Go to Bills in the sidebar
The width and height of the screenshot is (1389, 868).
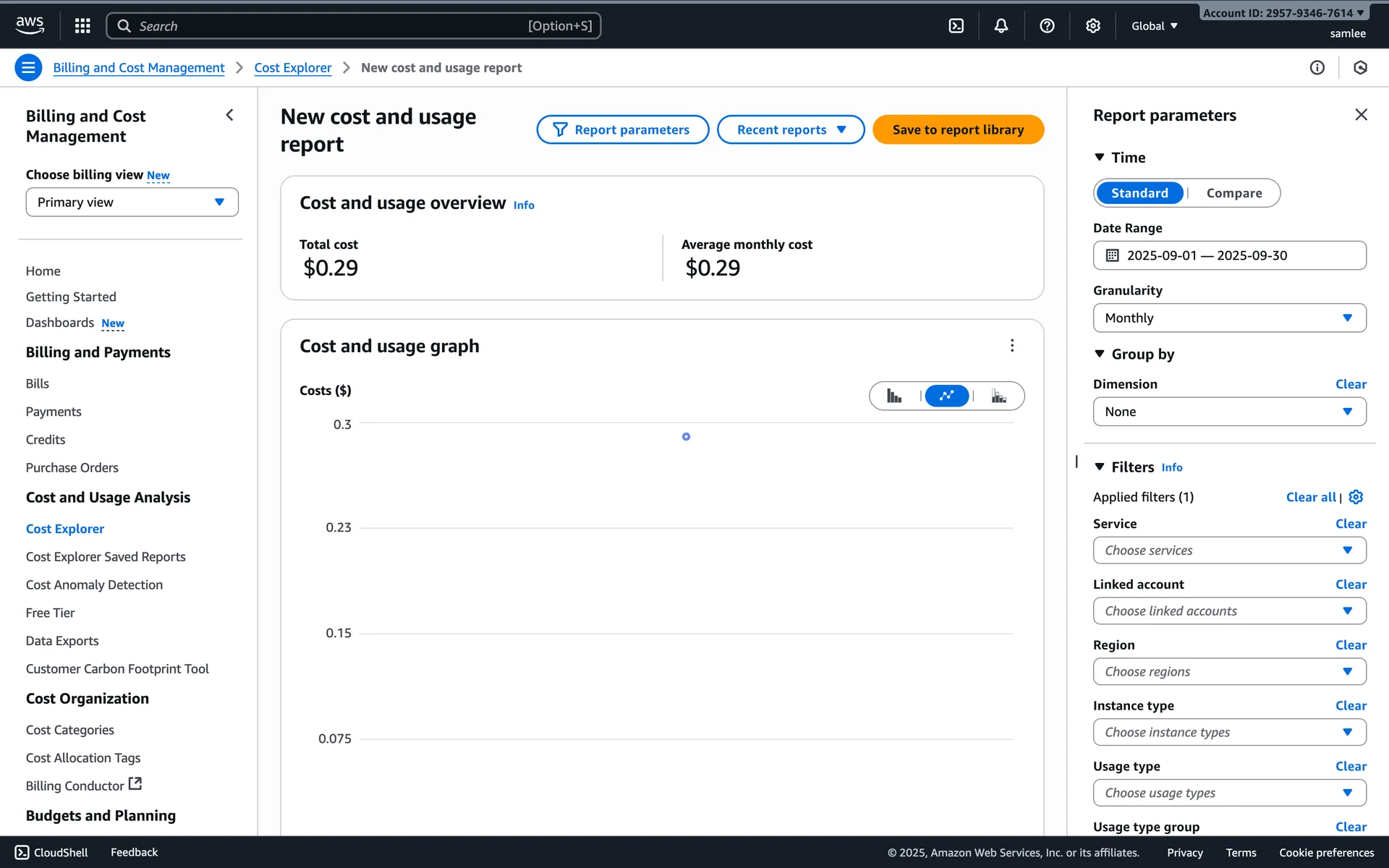[x=38, y=383]
